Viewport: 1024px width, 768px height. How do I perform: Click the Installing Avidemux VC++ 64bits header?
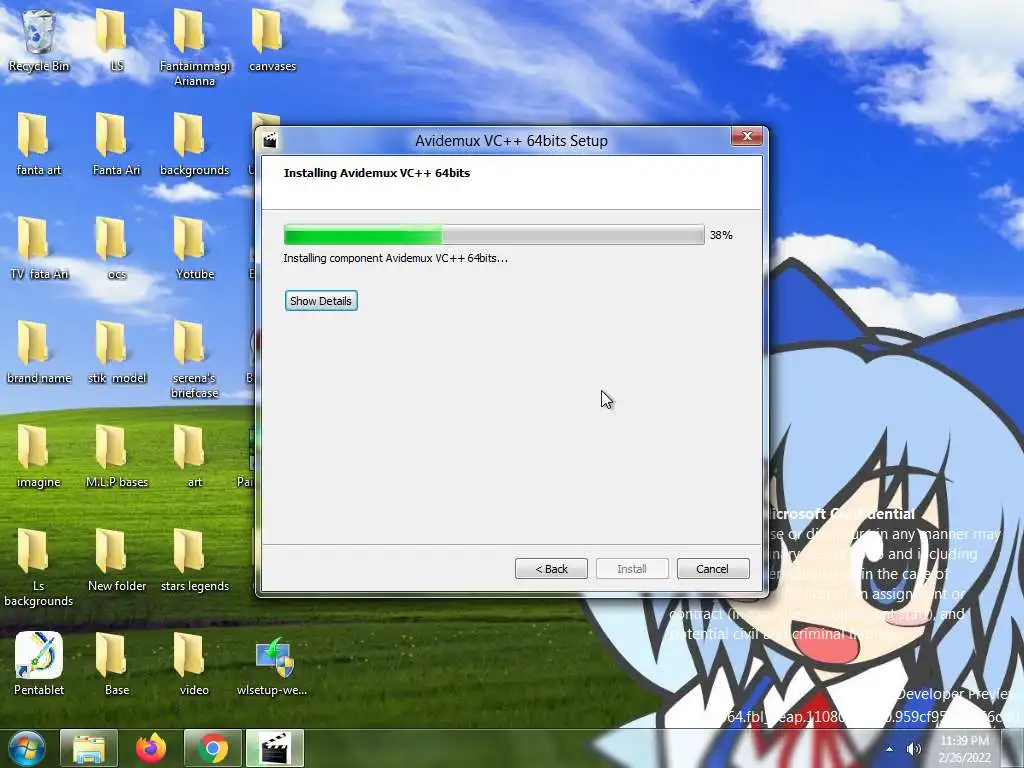click(377, 173)
